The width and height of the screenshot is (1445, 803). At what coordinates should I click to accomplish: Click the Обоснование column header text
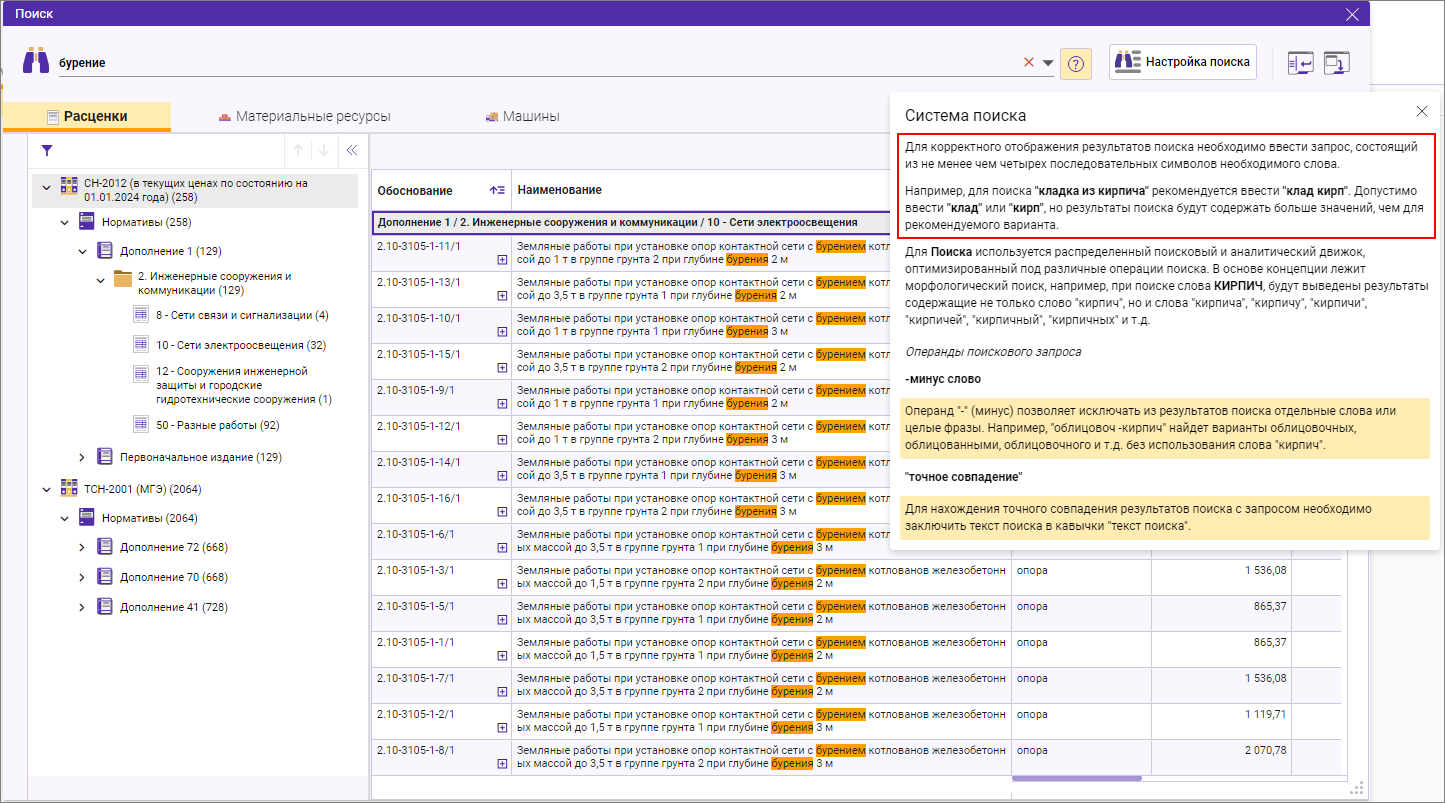[x=414, y=190]
